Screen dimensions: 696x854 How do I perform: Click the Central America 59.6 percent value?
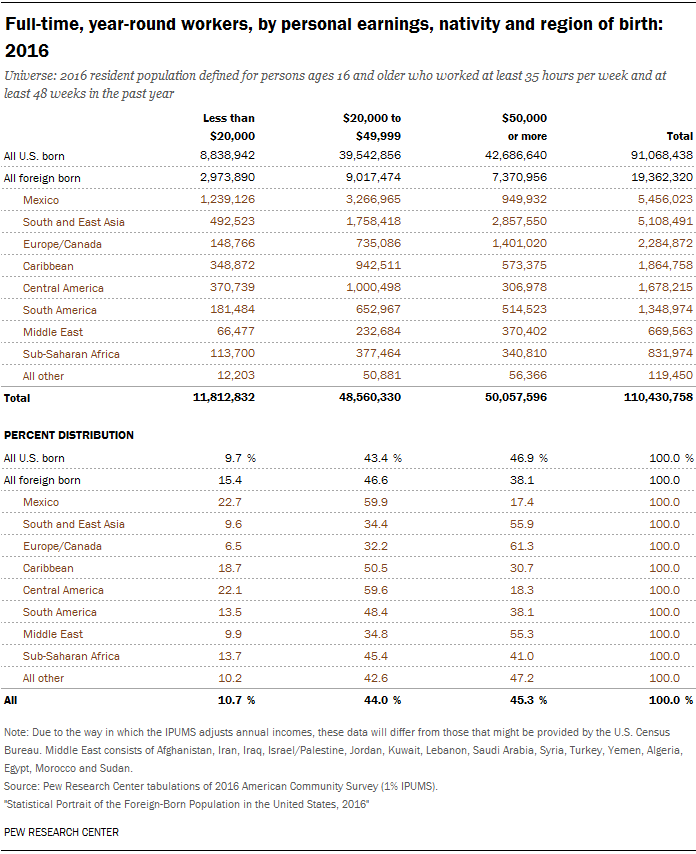tap(376, 590)
